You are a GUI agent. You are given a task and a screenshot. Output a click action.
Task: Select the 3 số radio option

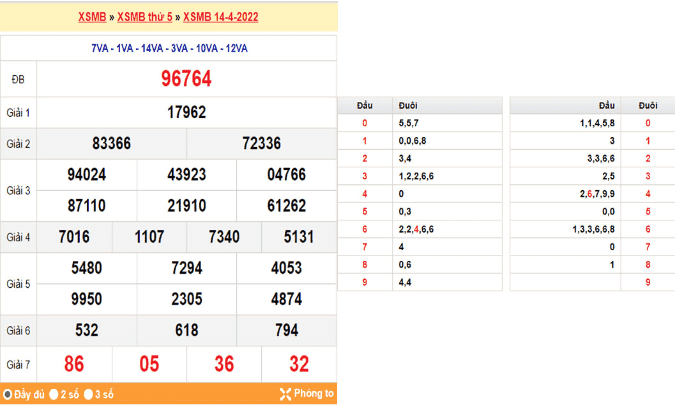[89, 394]
